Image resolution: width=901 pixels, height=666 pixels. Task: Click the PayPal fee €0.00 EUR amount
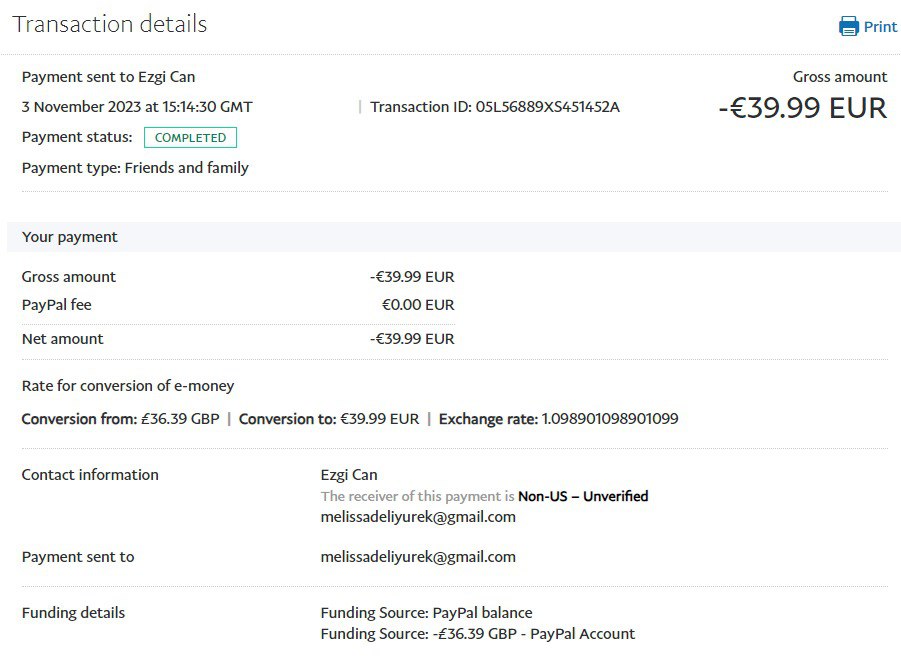pyautogui.click(x=417, y=305)
